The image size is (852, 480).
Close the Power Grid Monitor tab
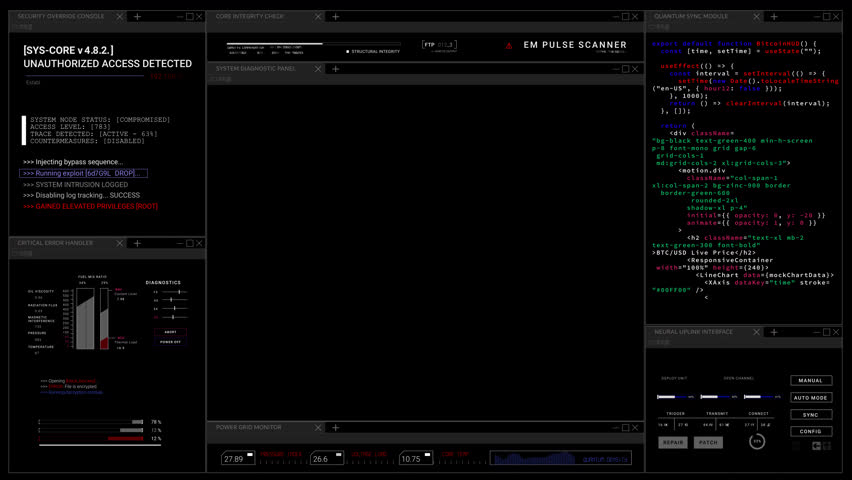click(x=318, y=428)
